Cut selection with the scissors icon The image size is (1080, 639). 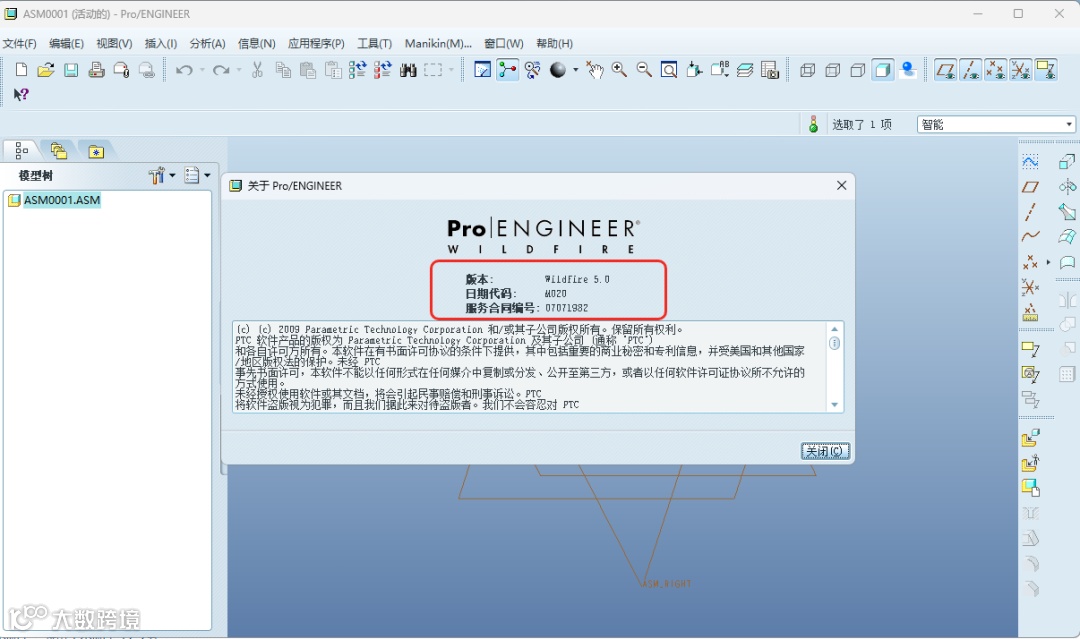257,70
